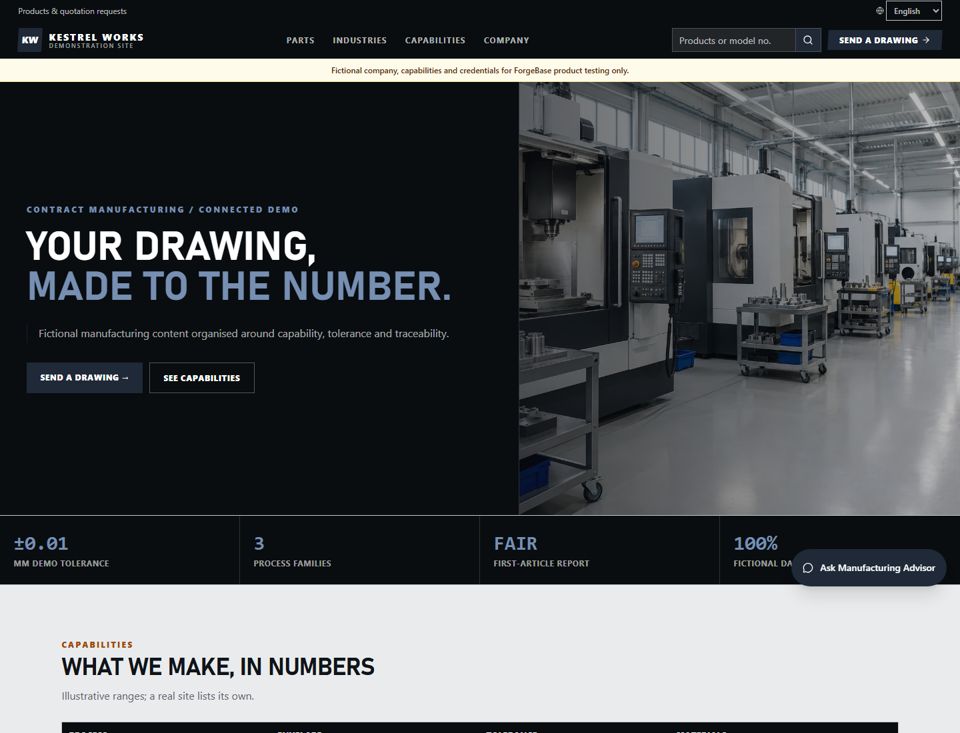
Task: Click the globe language icon
Action: [x=880, y=11]
